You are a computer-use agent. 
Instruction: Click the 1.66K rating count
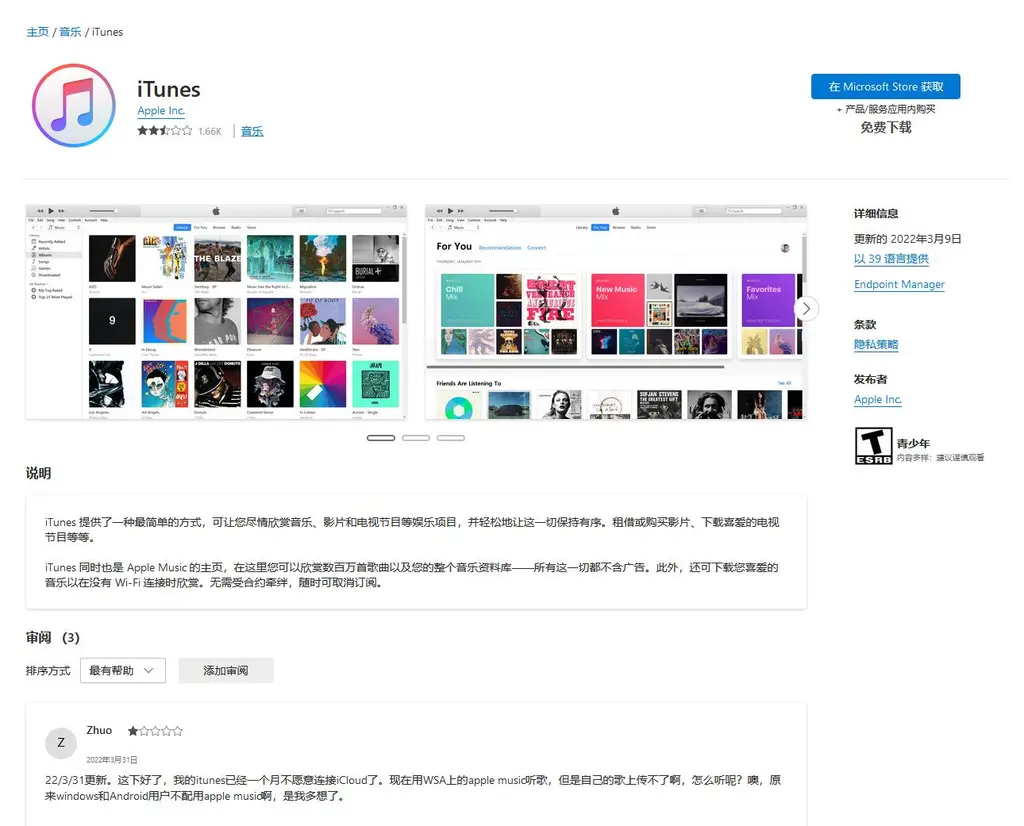click(x=210, y=131)
